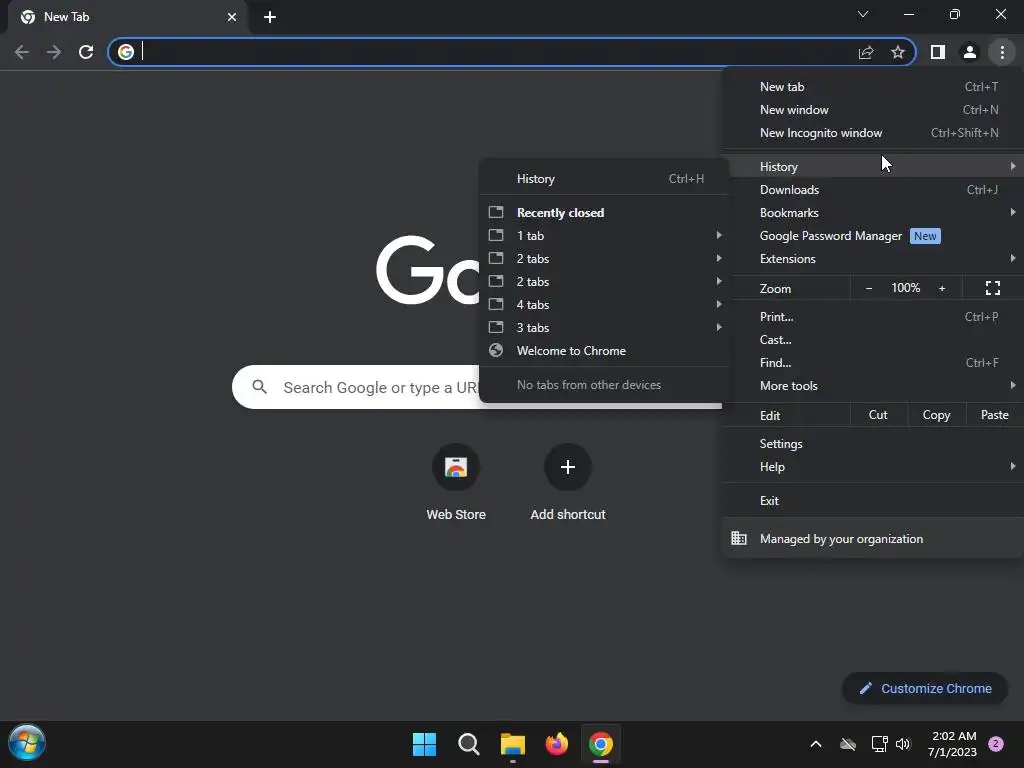Increase zoom with the plus button
This screenshot has width=1024, height=768.
pyautogui.click(x=942, y=288)
